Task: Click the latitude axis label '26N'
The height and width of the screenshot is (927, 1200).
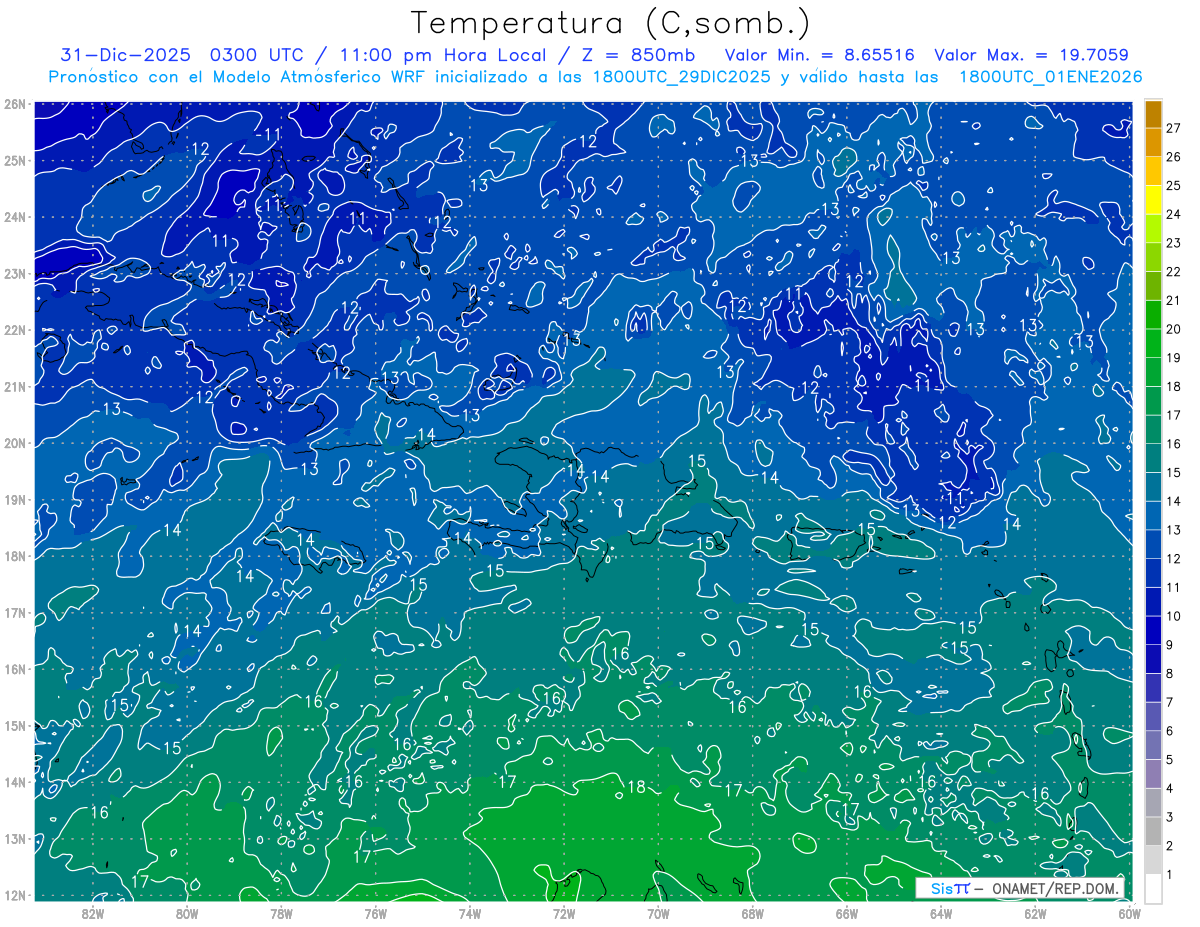Action: (x=15, y=104)
